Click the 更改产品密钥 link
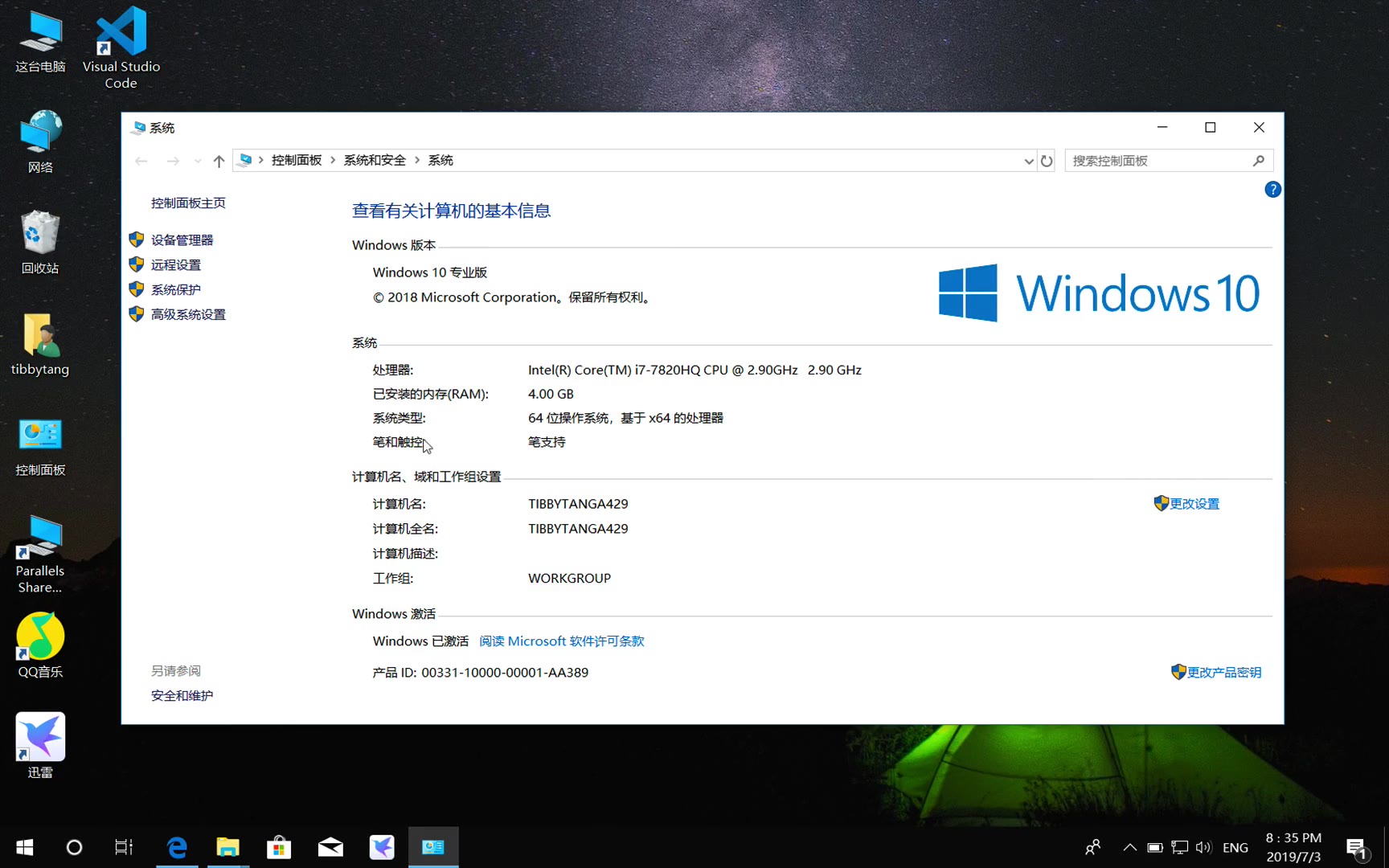Viewport: 1389px width, 868px height. 1224,673
